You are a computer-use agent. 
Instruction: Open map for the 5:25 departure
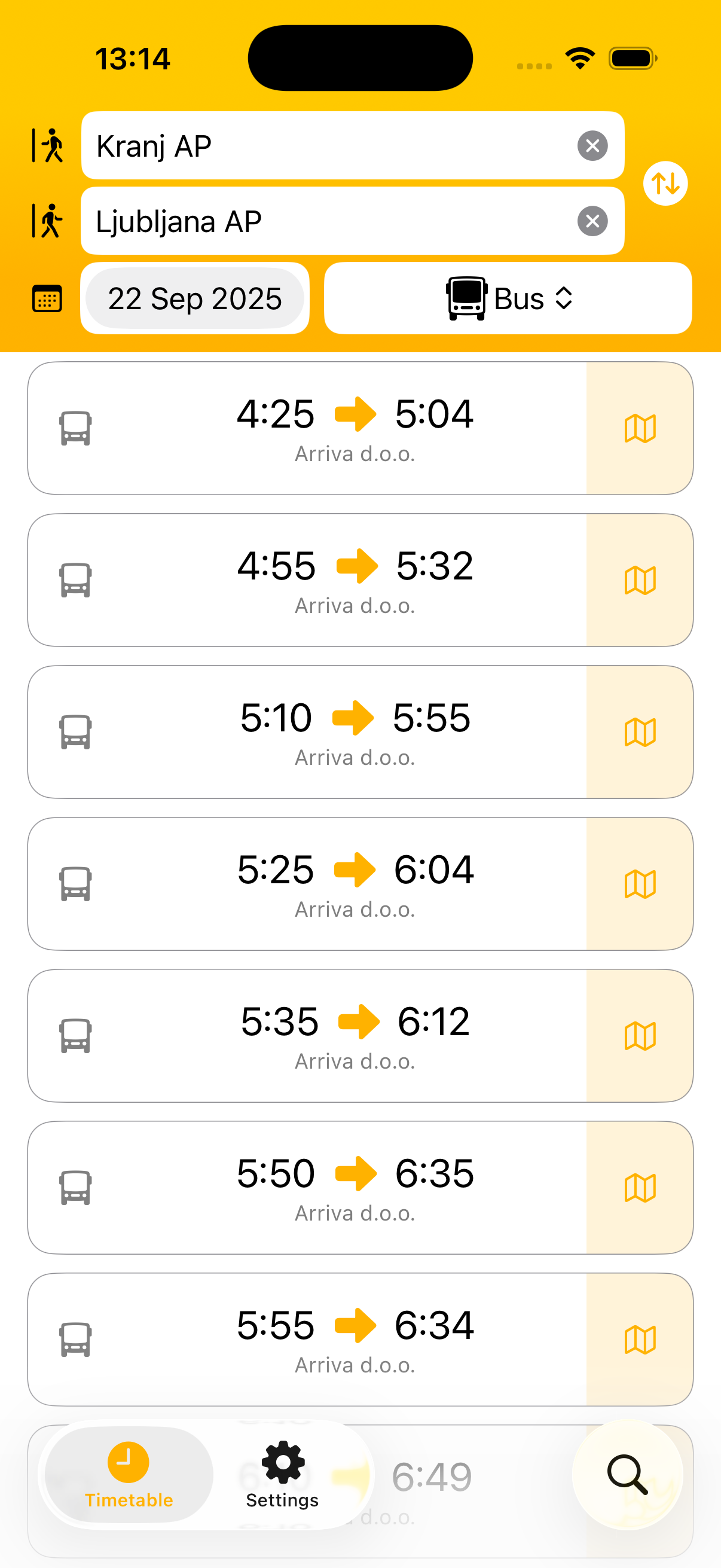point(640,884)
